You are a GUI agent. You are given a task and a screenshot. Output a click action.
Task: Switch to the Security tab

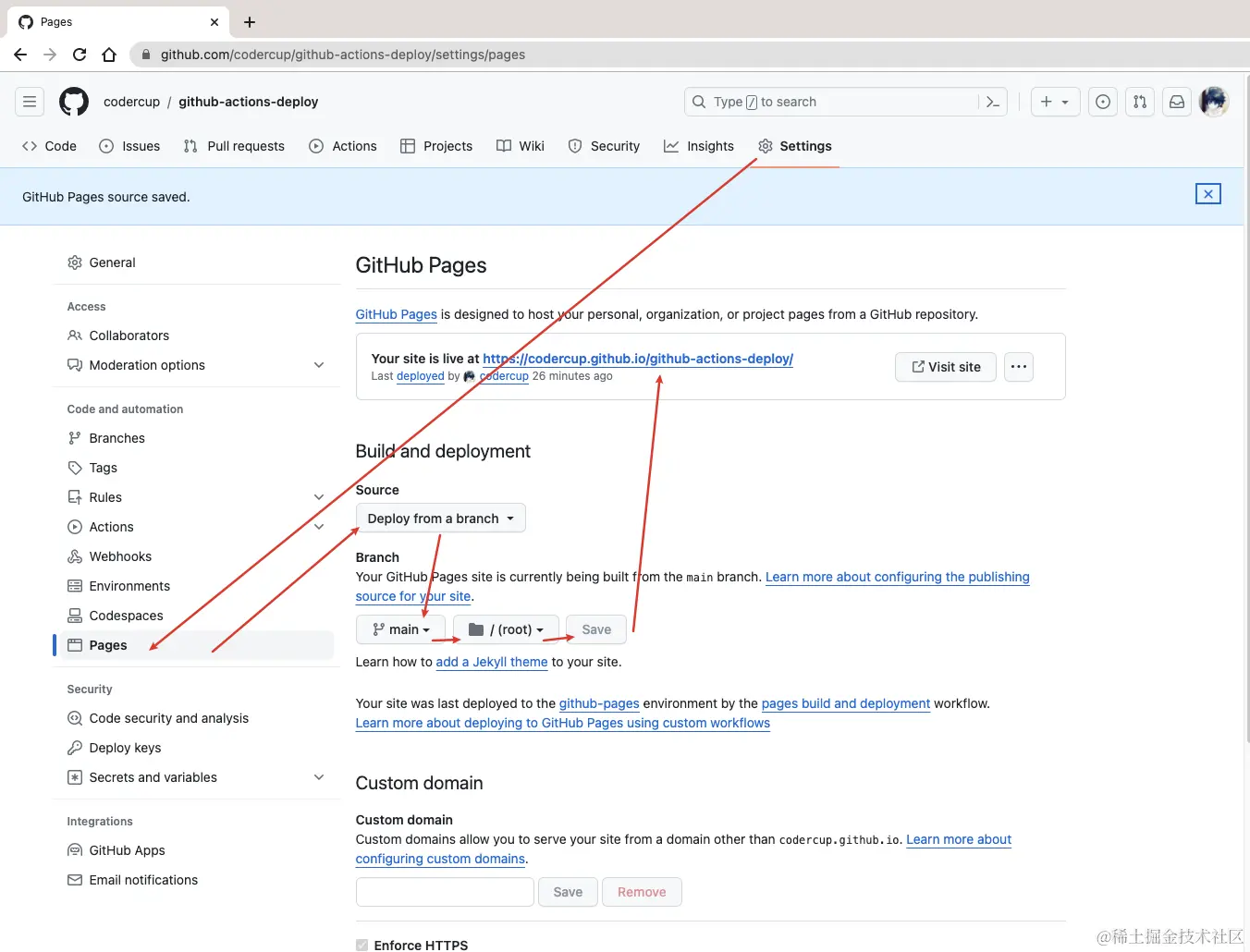604,146
